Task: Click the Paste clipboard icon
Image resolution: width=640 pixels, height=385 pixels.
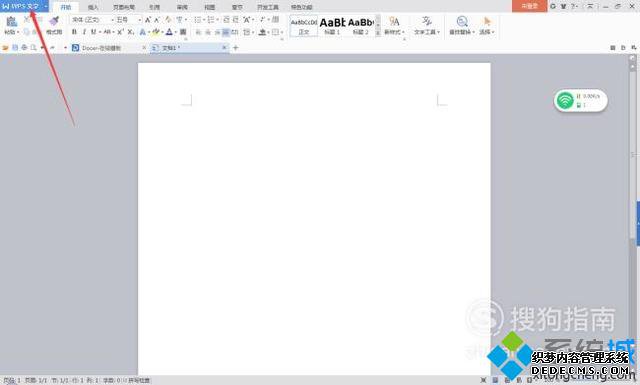Action: (11, 22)
